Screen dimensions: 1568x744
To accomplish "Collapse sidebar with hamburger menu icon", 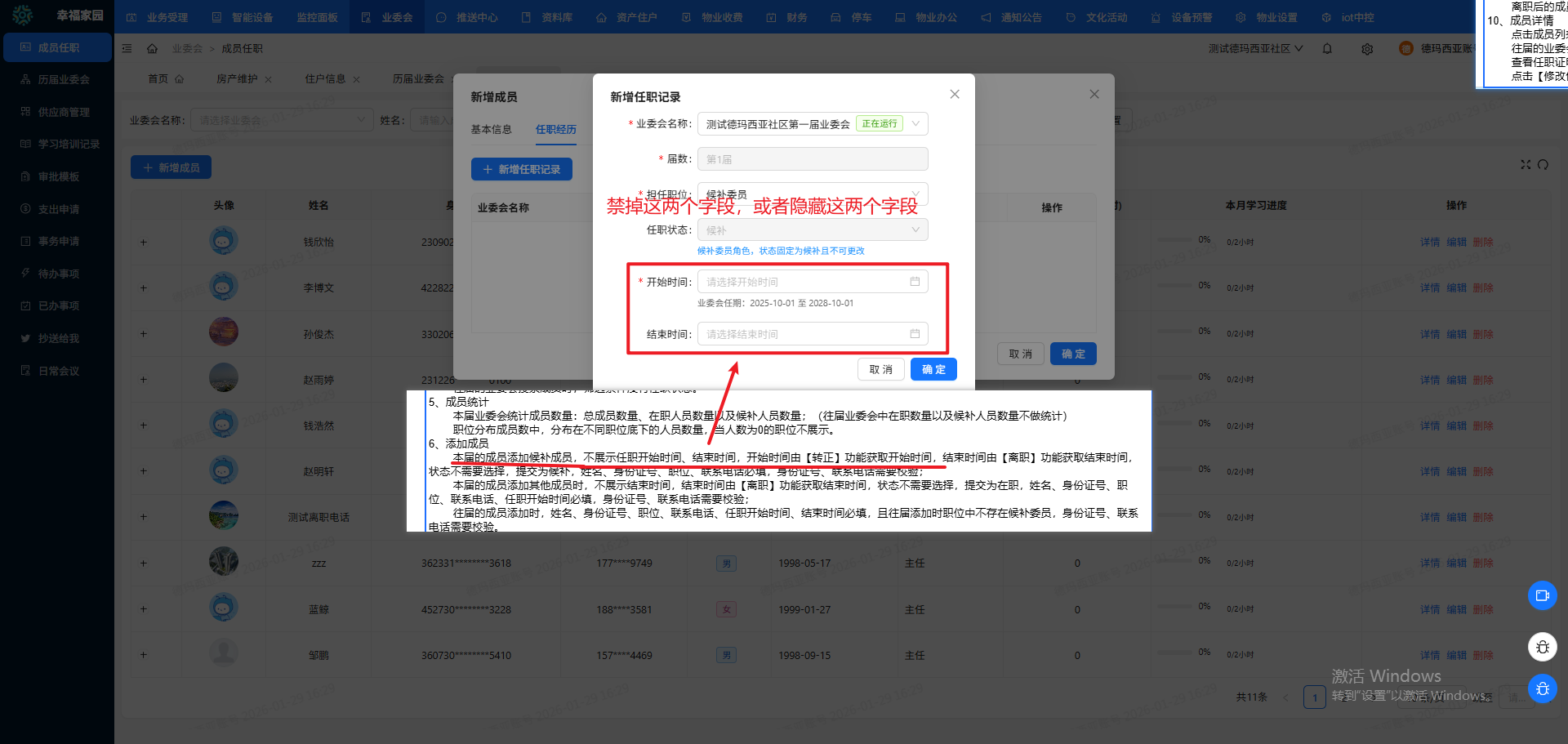I will (127, 49).
